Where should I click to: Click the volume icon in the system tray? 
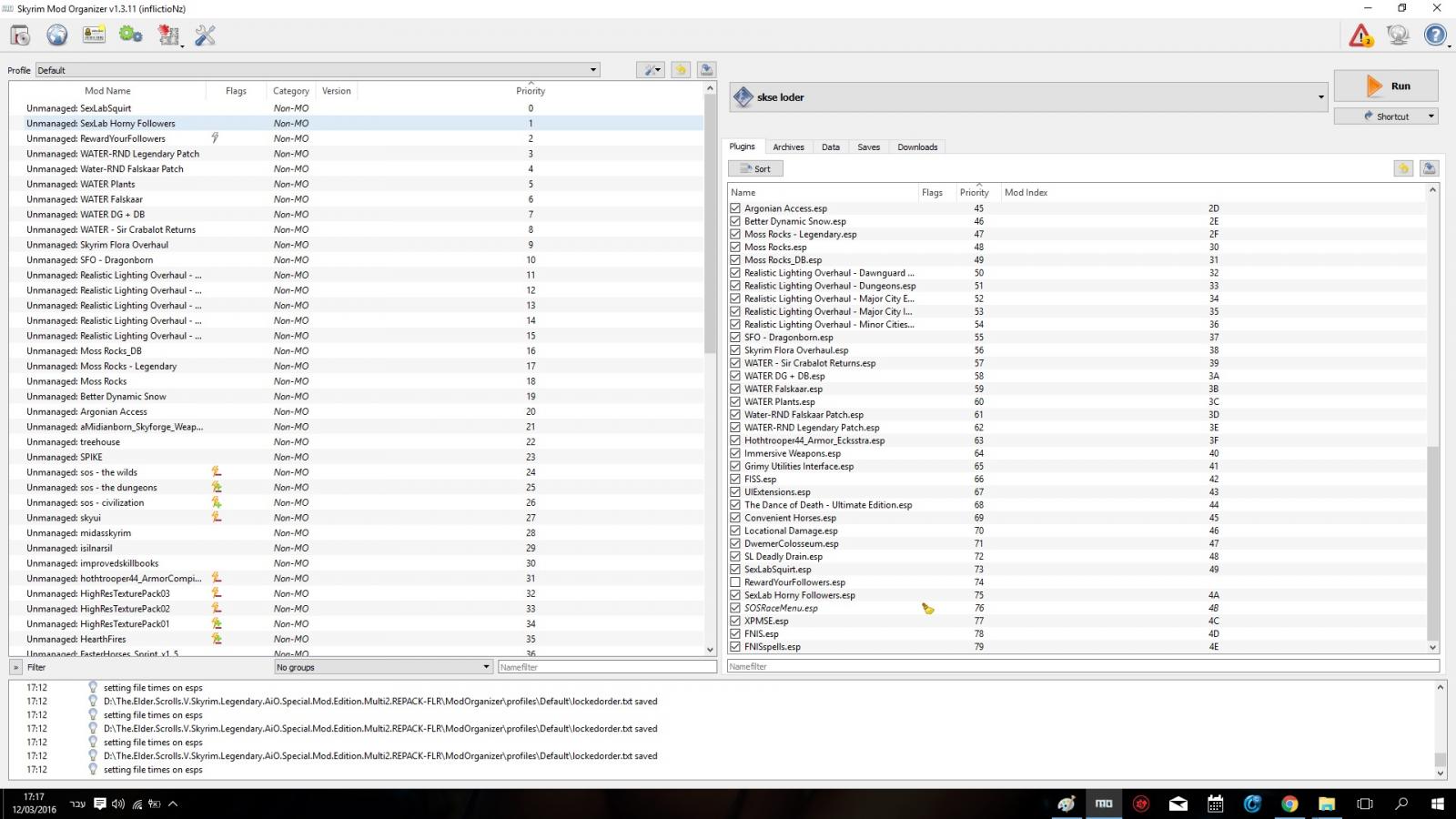coord(117,804)
